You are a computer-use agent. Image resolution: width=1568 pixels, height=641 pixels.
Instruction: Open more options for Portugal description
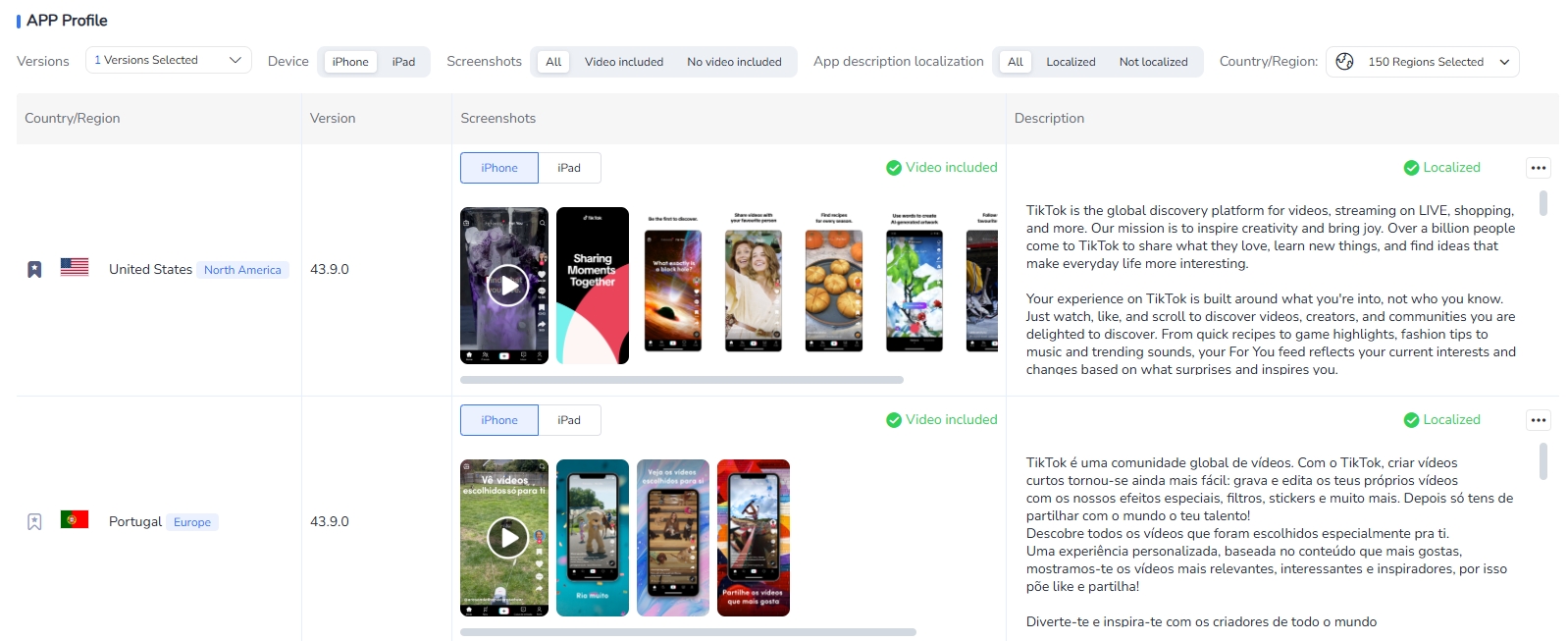tap(1539, 420)
